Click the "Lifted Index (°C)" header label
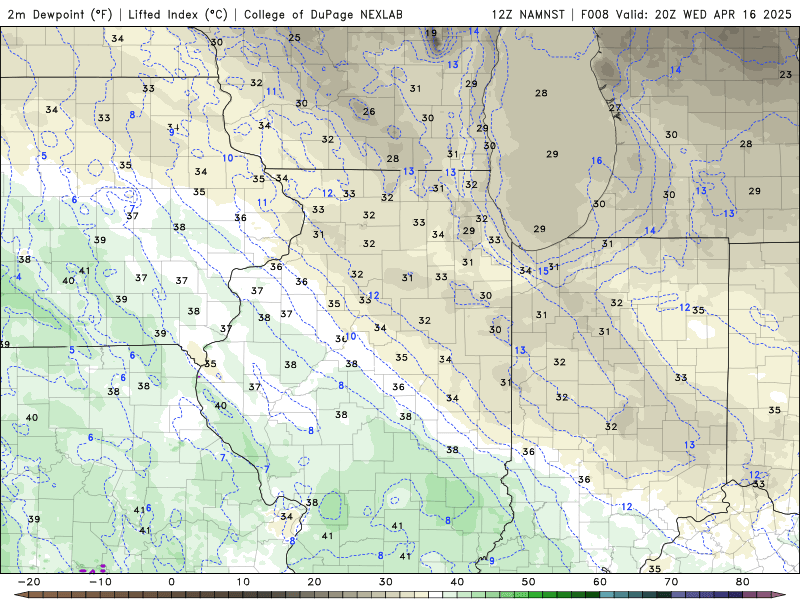The height and width of the screenshot is (600, 800). pos(178,14)
